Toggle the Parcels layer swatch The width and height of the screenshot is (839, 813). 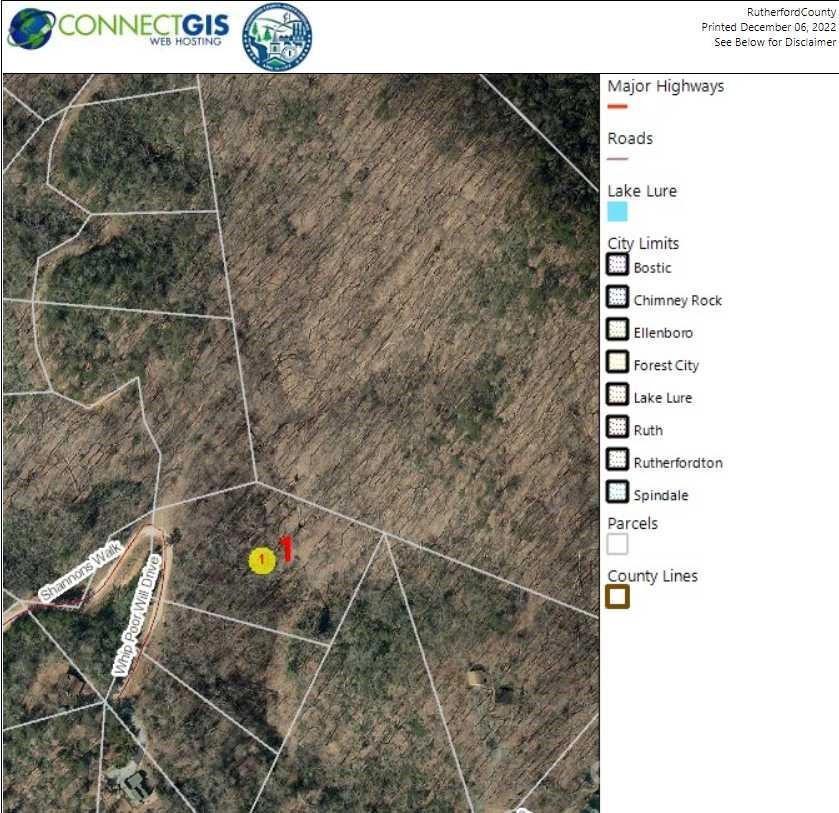tap(617, 544)
